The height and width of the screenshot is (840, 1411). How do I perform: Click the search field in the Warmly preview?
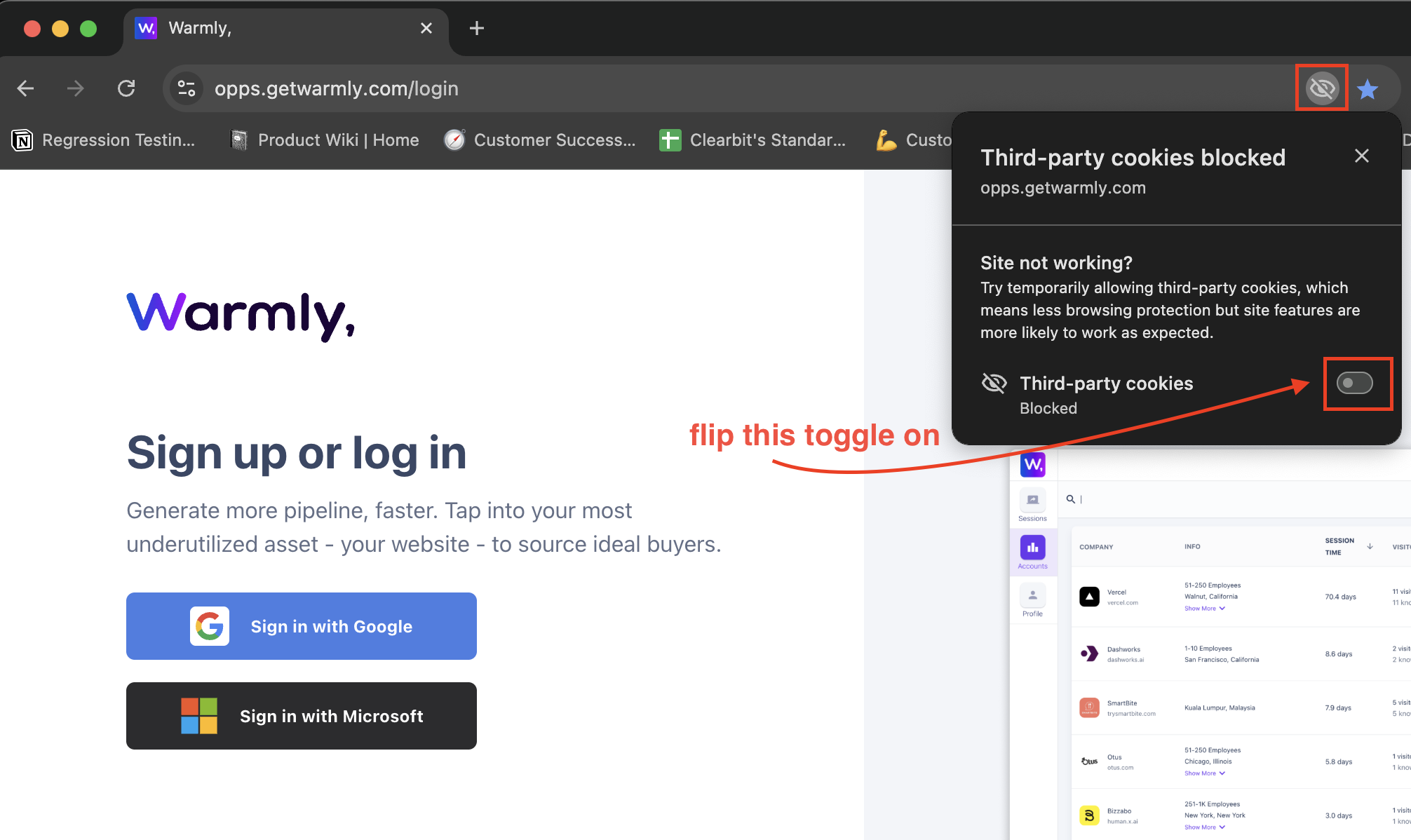pos(1122,499)
